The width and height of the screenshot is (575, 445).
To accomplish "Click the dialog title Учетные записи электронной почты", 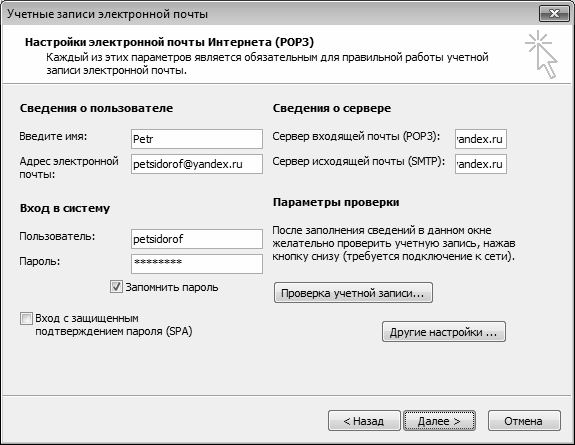I will click(107, 14).
